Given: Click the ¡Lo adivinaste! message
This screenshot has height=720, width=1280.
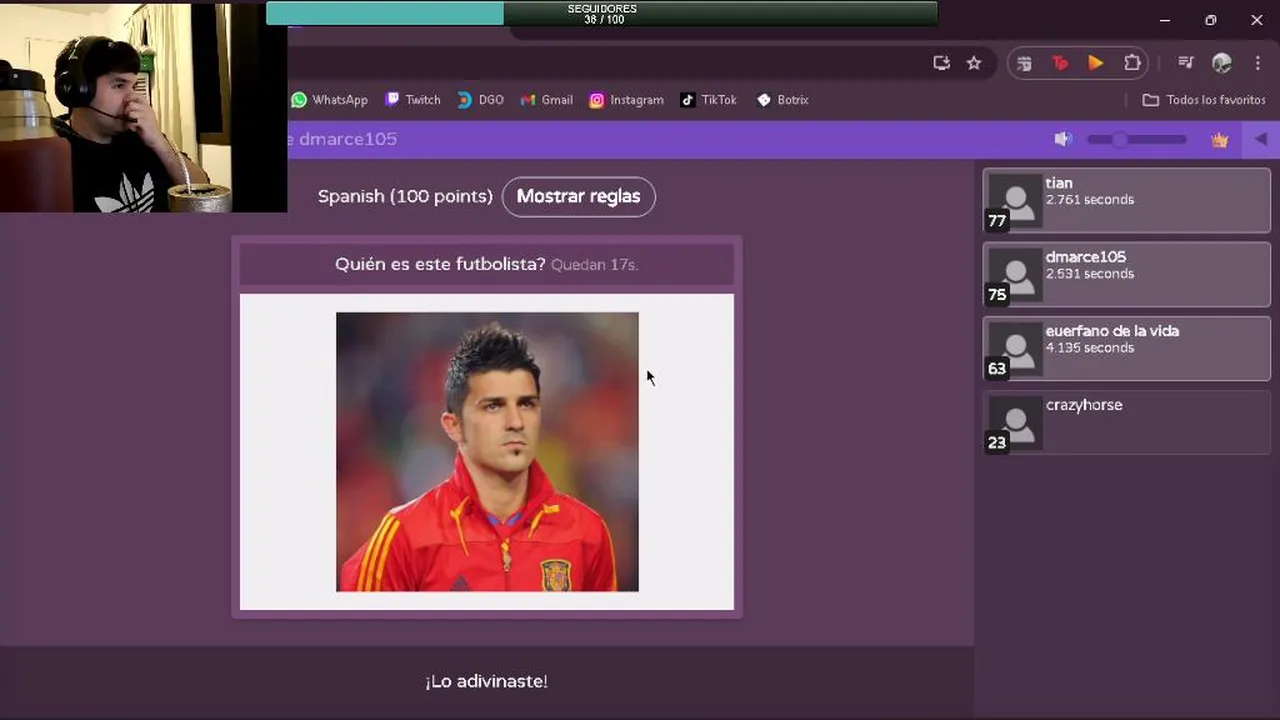Looking at the screenshot, I should coord(486,681).
